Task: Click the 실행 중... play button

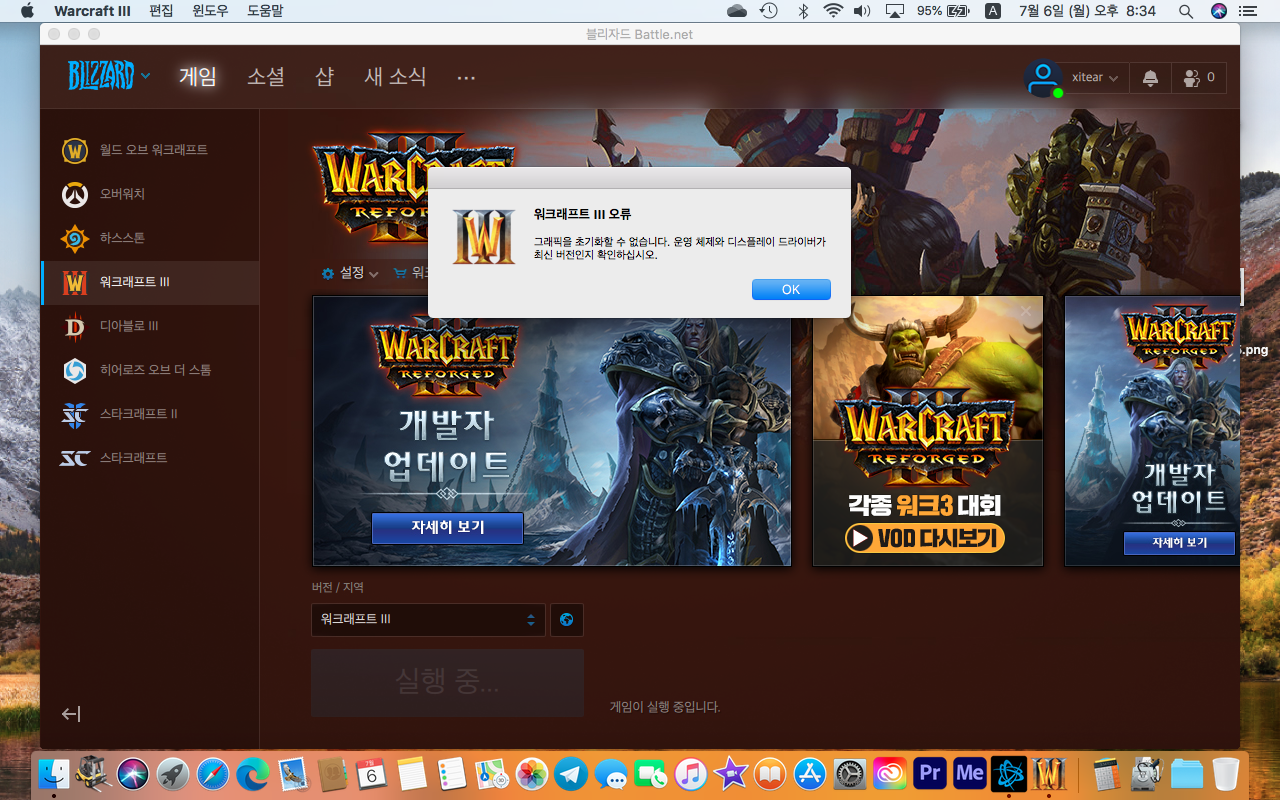Action: [x=447, y=682]
